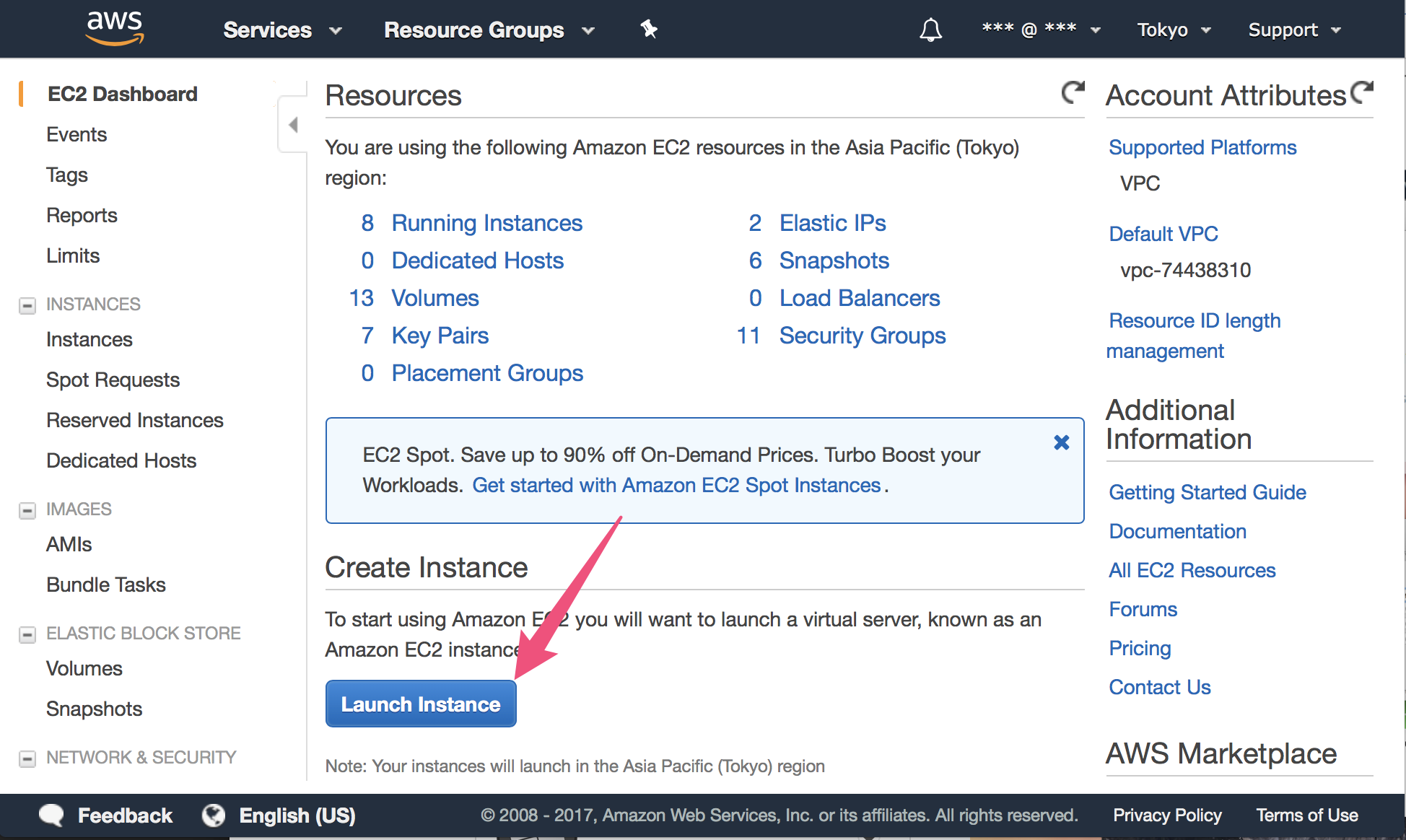Collapse the NETWORK & SECURITY section
Image resolution: width=1406 pixels, height=840 pixels.
click(x=27, y=758)
